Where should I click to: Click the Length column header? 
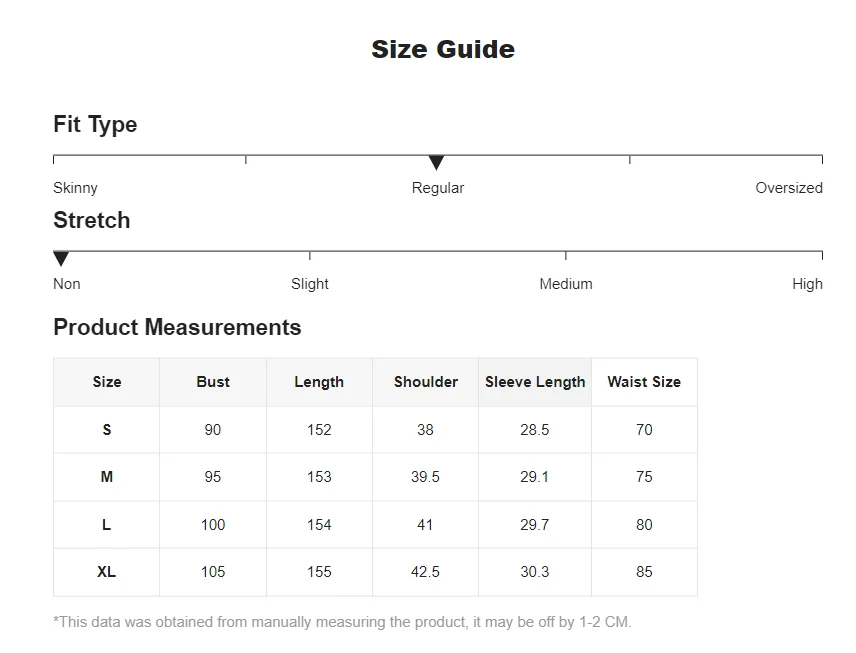pos(319,382)
